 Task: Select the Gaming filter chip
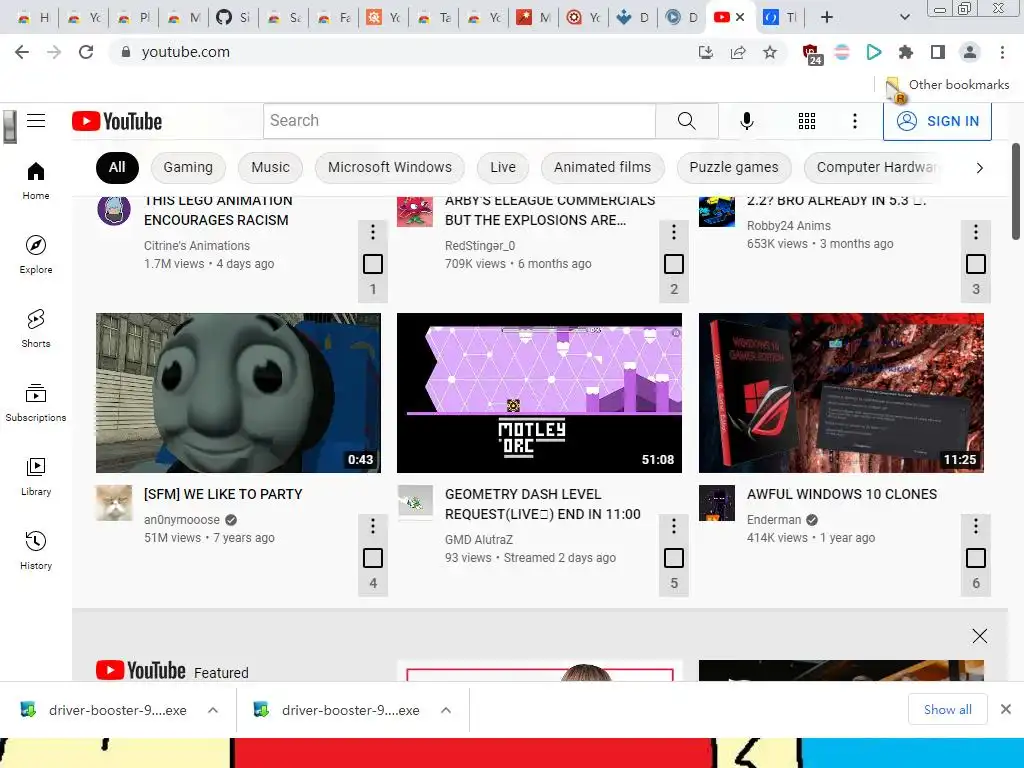(188, 167)
